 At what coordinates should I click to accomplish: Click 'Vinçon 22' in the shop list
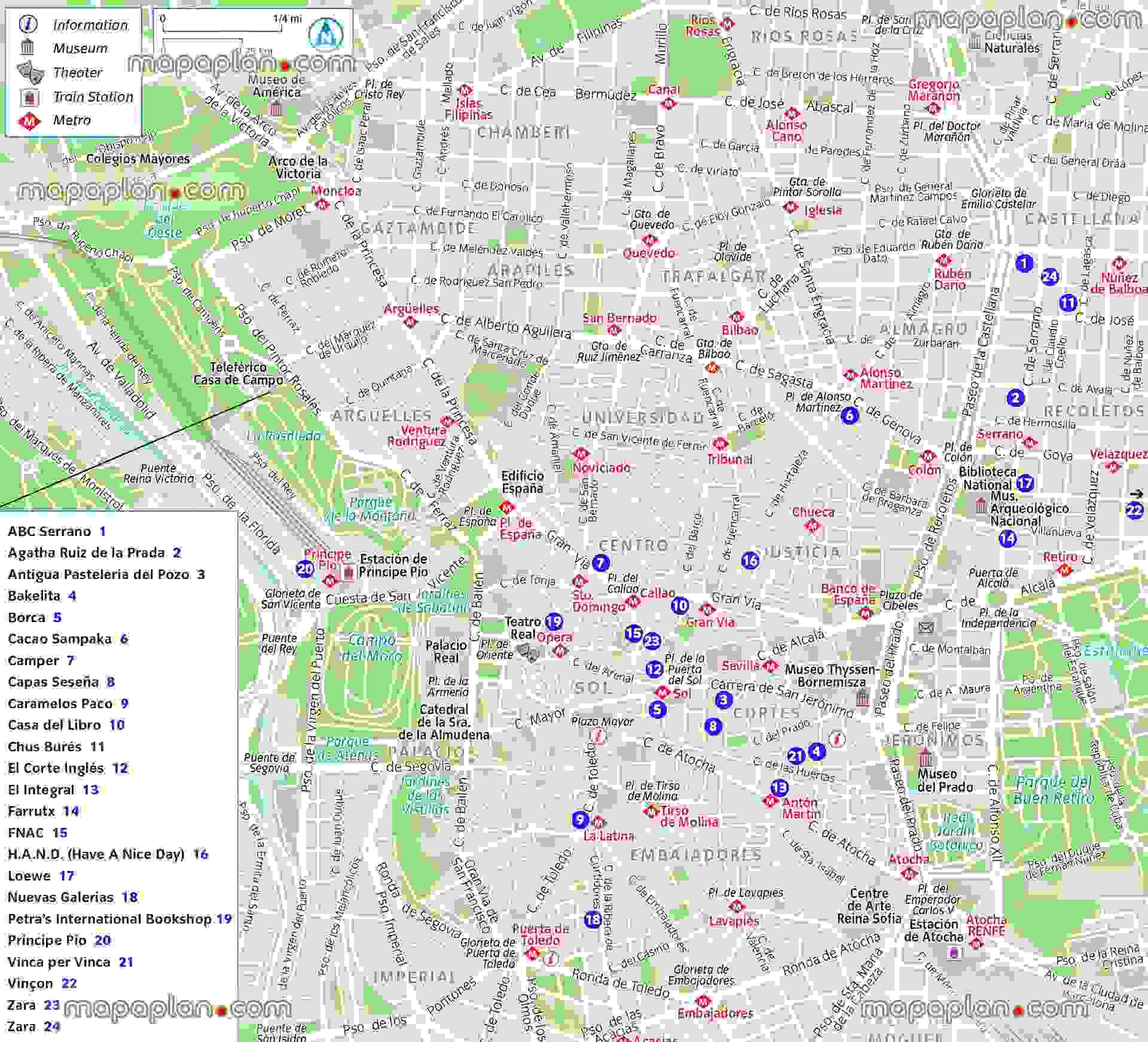[x=42, y=983]
